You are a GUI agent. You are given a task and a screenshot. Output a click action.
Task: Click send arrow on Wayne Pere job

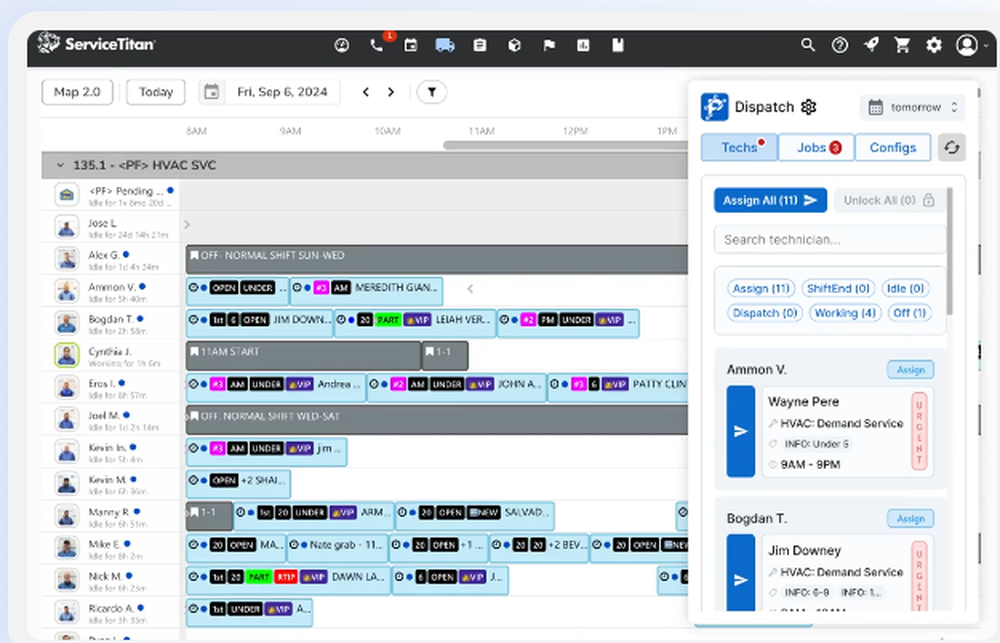click(x=740, y=431)
